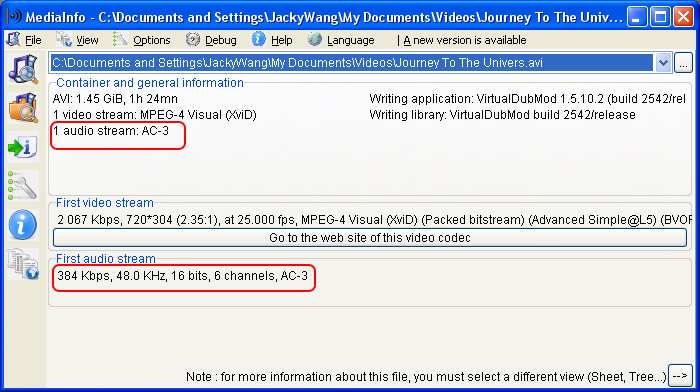Viewport: 700px width, 392px height.
Task: Click the File menu icon
Action: [x=13, y=39]
